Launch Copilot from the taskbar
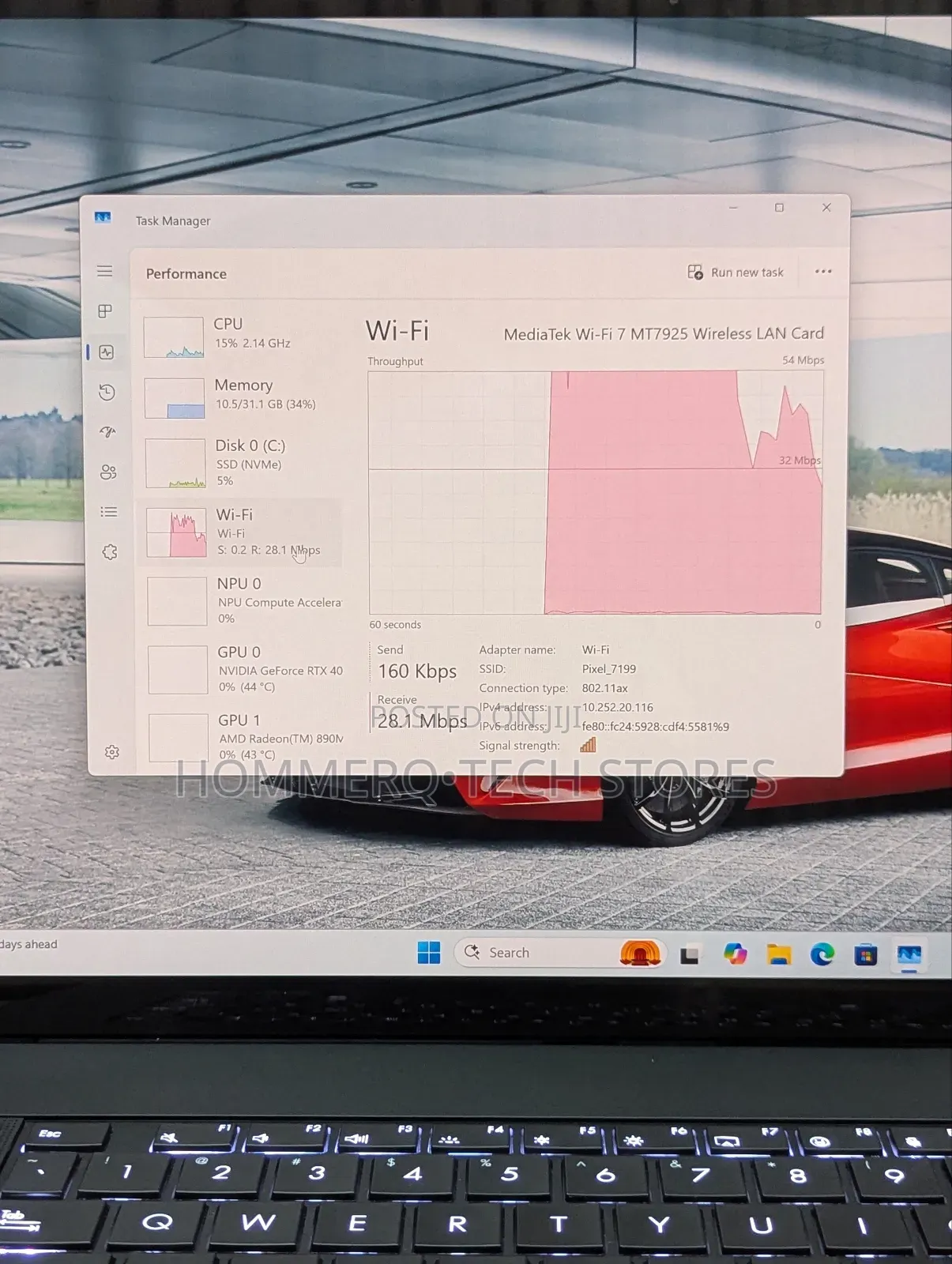The height and width of the screenshot is (1264, 952). pyautogui.click(x=735, y=954)
